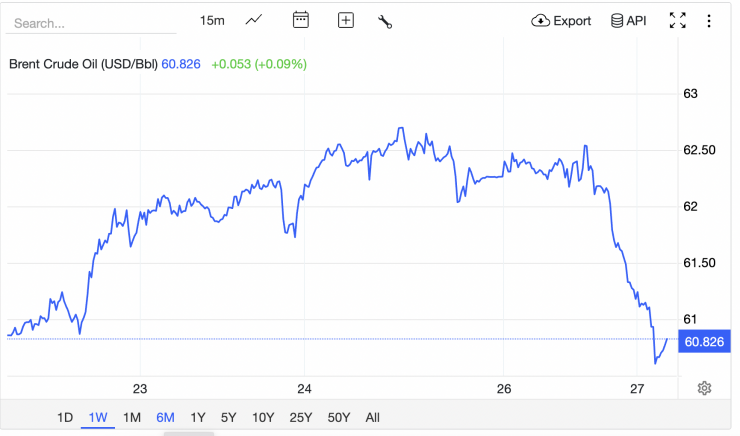Show the 5Y time range
The width and height of the screenshot is (740, 436).
tap(229, 417)
